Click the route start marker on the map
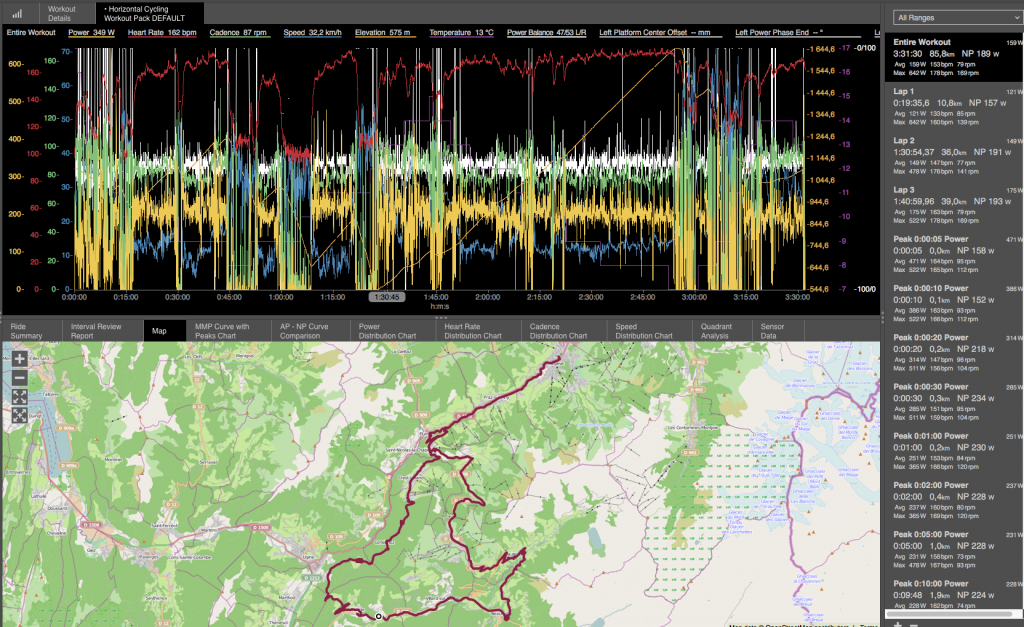The image size is (1024, 627). point(379,616)
